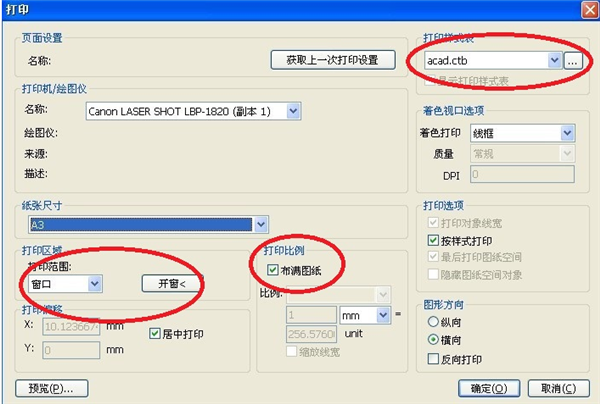Click the 预览(P)... button
The width and height of the screenshot is (600, 404).
coord(52,388)
